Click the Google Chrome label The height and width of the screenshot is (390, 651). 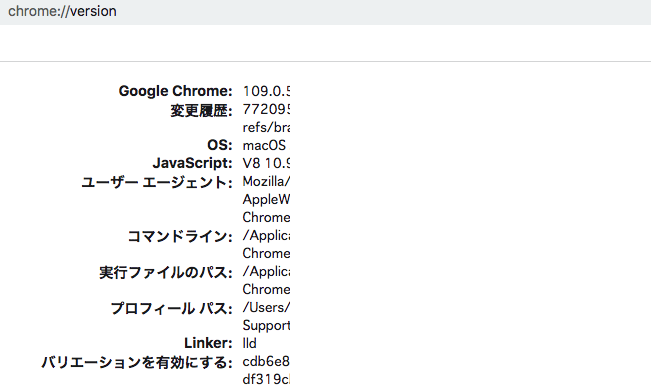175,91
